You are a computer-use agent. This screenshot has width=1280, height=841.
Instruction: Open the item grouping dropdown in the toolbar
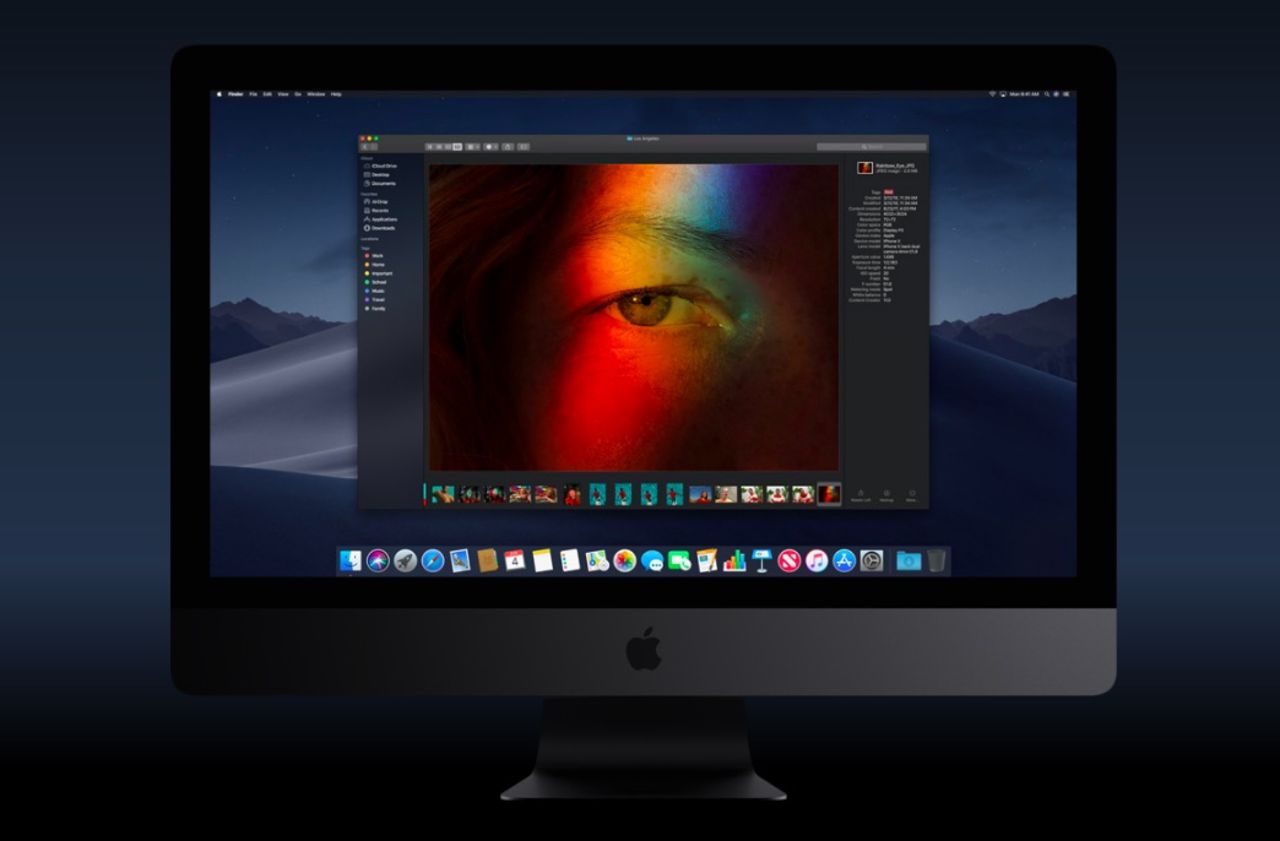tap(472, 145)
